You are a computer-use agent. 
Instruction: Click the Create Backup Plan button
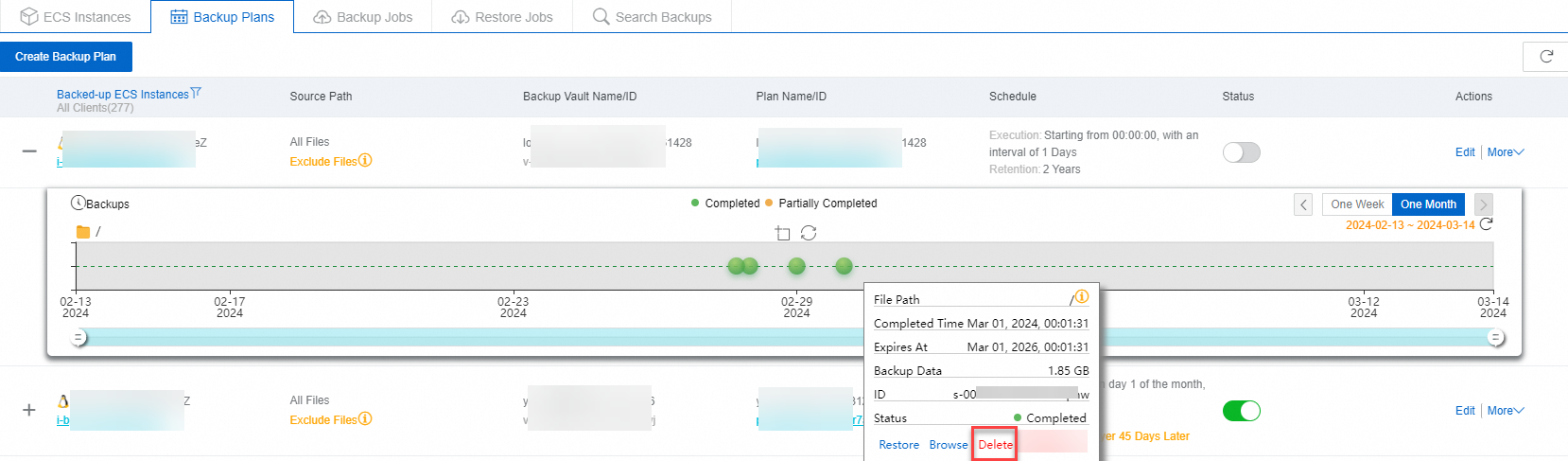[x=66, y=57]
